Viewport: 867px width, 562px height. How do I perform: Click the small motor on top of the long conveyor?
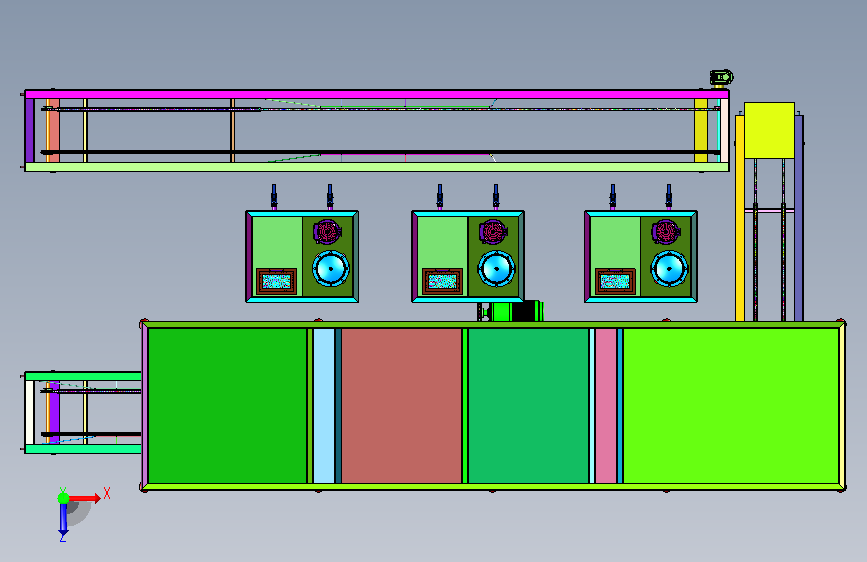[x=721, y=77]
